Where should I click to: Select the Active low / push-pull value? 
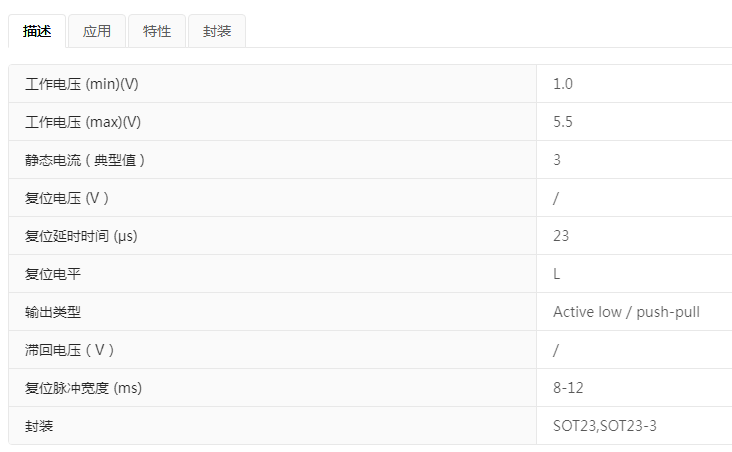pos(626,312)
